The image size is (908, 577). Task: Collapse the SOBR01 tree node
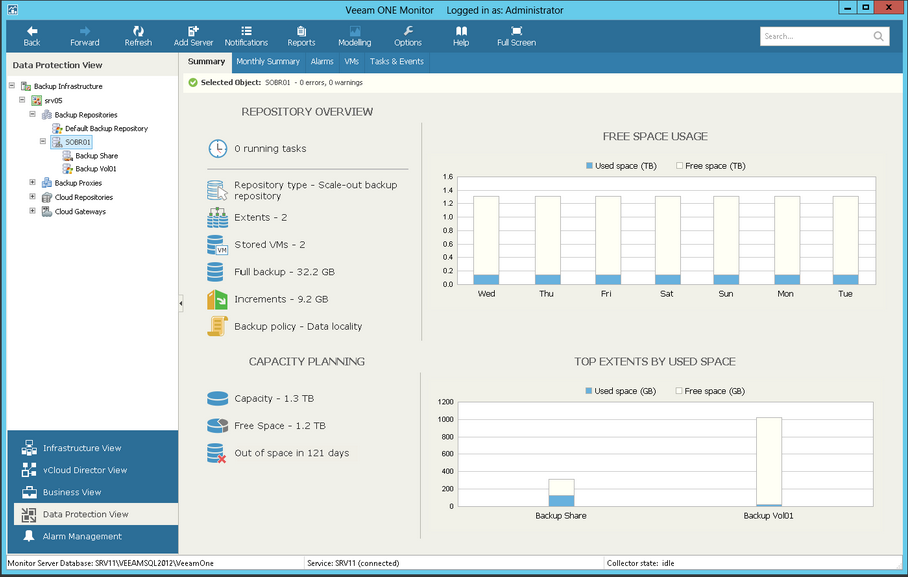pyautogui.click(x=43, y=141)
